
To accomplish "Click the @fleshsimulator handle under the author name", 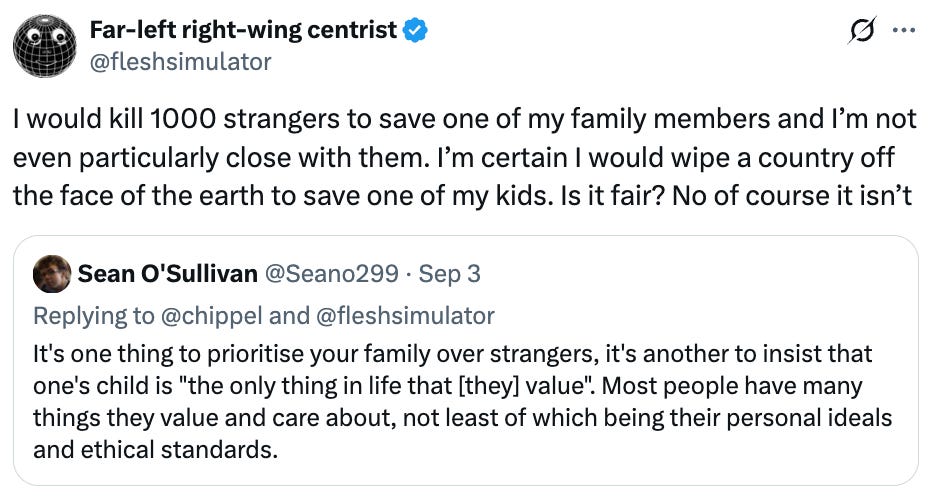I will coord(180,61).
